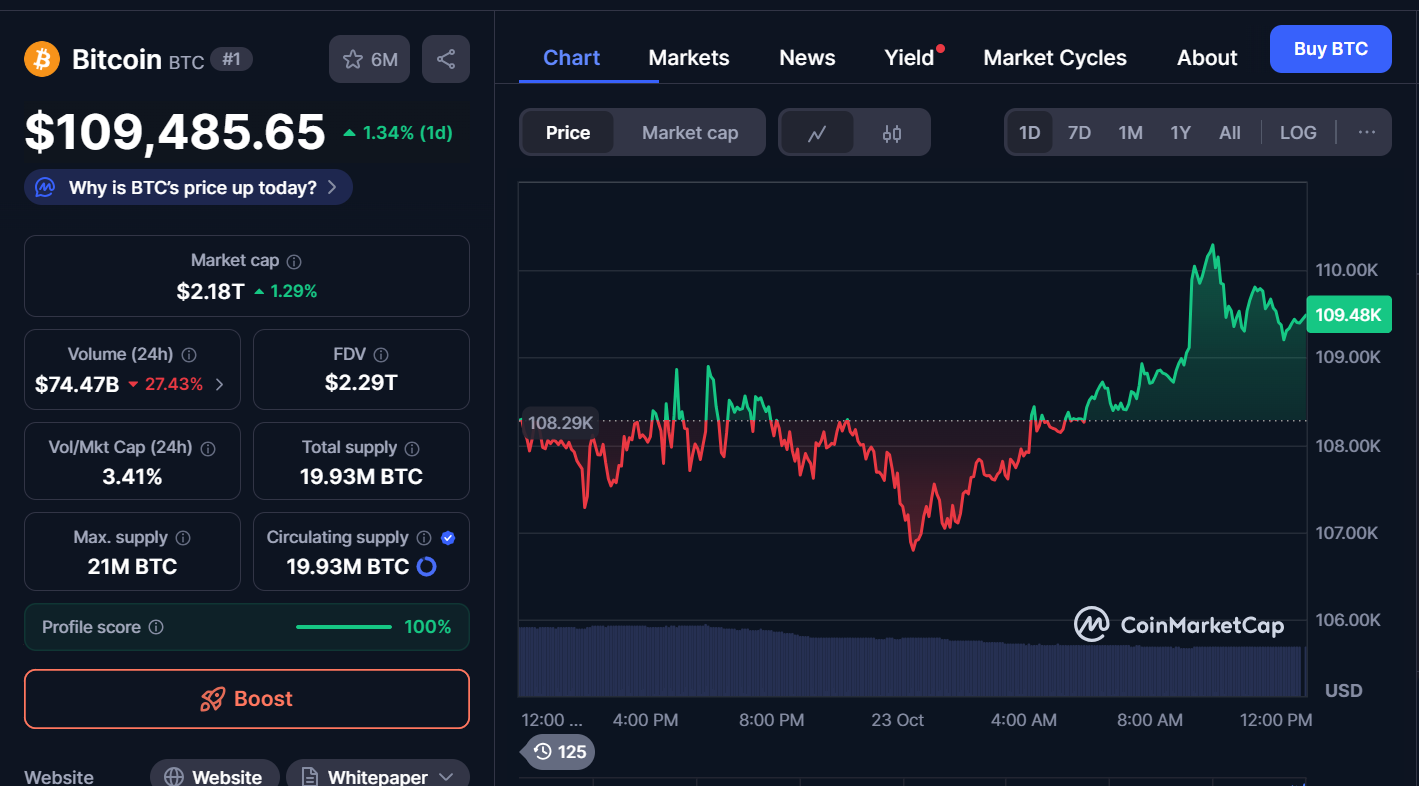The image size is (1419, 786).
Task: Toggle chart to Market cap view
Action: (x=689, y=133)
